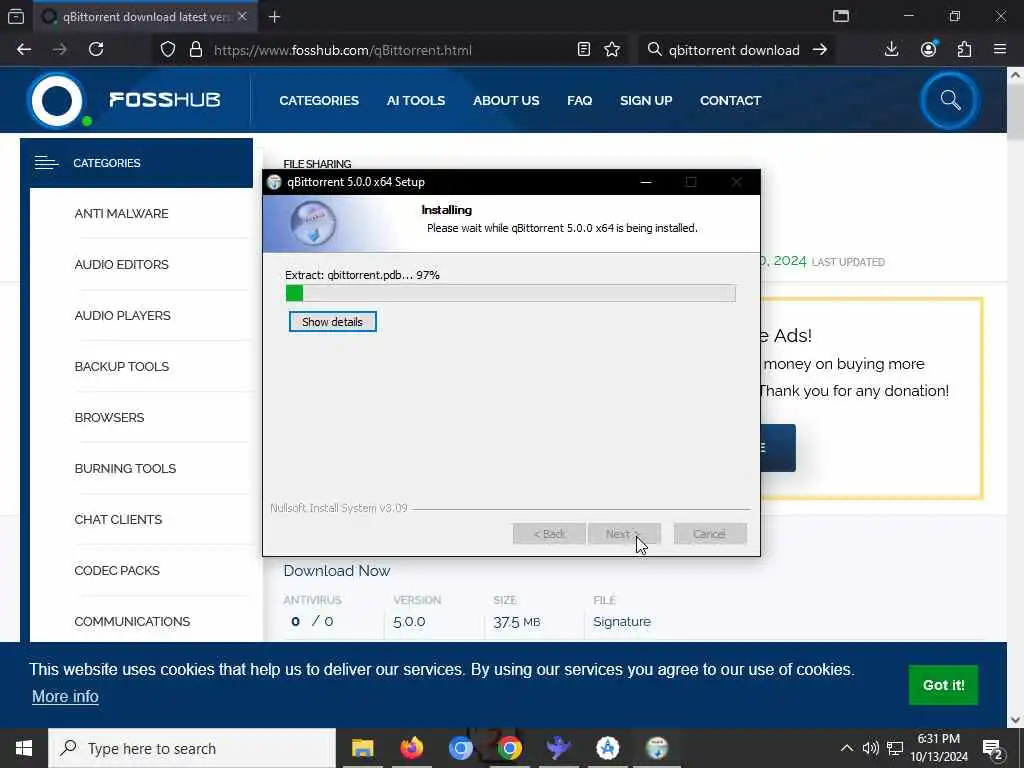Select the ANTI MALWARE category
The width and height of the screenshot is (1024, 768).
click(x=121, y=214)
